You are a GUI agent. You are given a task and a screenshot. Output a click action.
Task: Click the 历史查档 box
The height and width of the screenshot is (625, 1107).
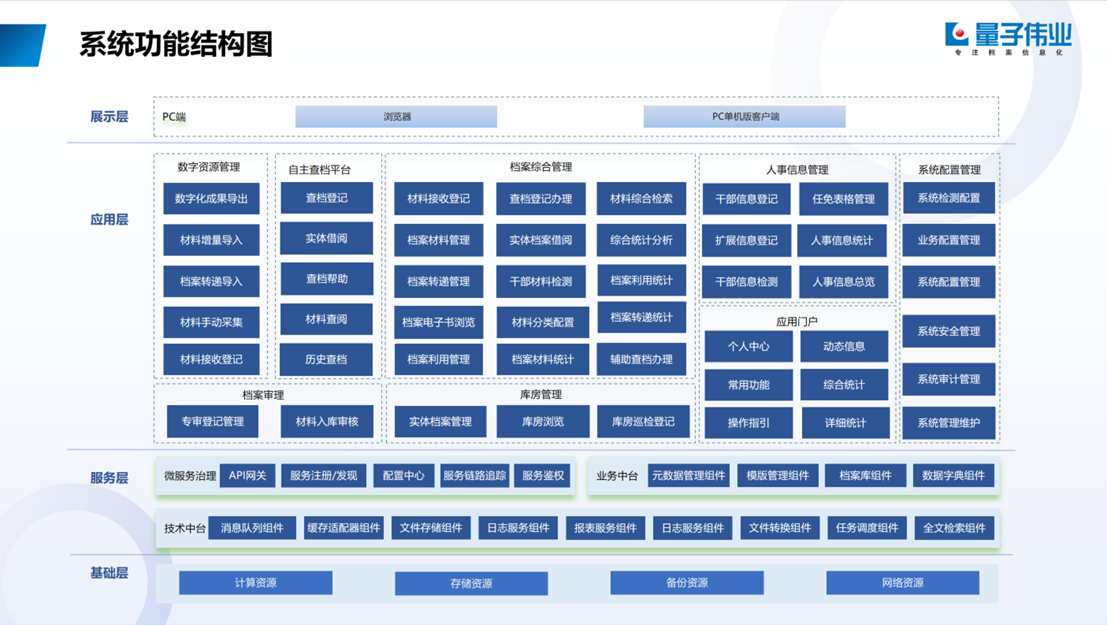pyautogui.click(x=326, y=359)
